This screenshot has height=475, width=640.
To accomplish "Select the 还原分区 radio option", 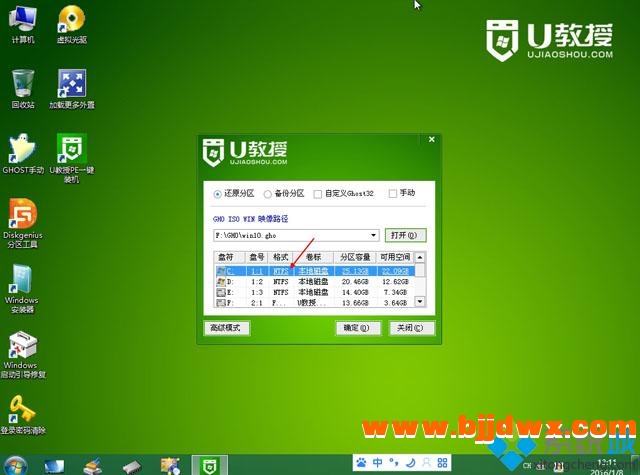I will pos(233,193).
